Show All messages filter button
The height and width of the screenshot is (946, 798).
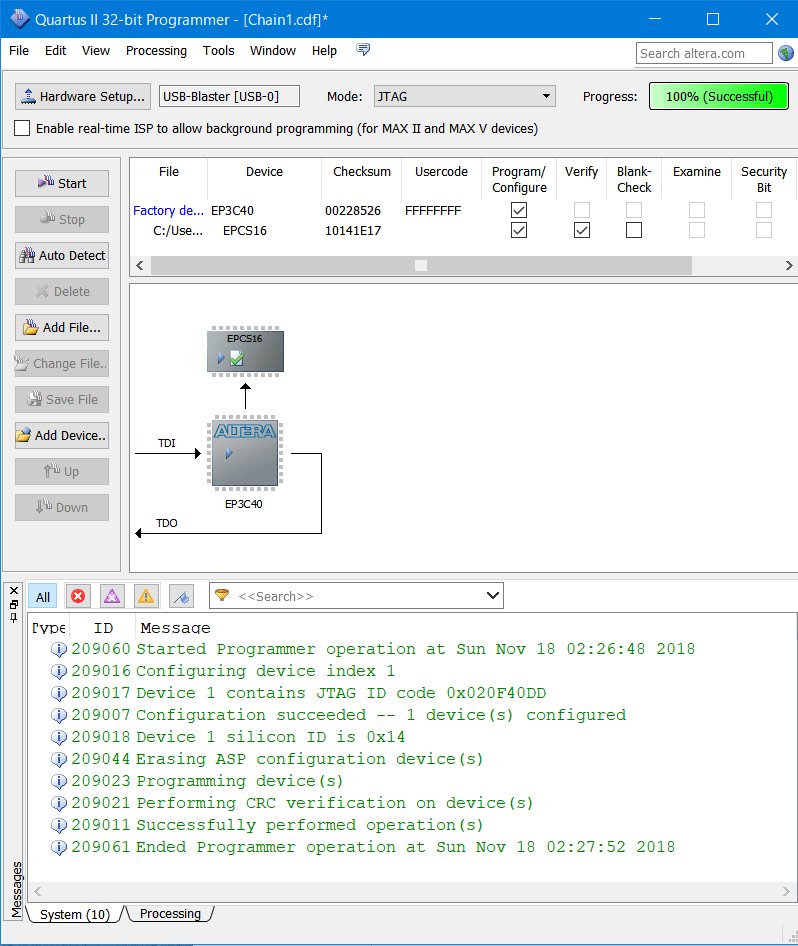(43, 597)
